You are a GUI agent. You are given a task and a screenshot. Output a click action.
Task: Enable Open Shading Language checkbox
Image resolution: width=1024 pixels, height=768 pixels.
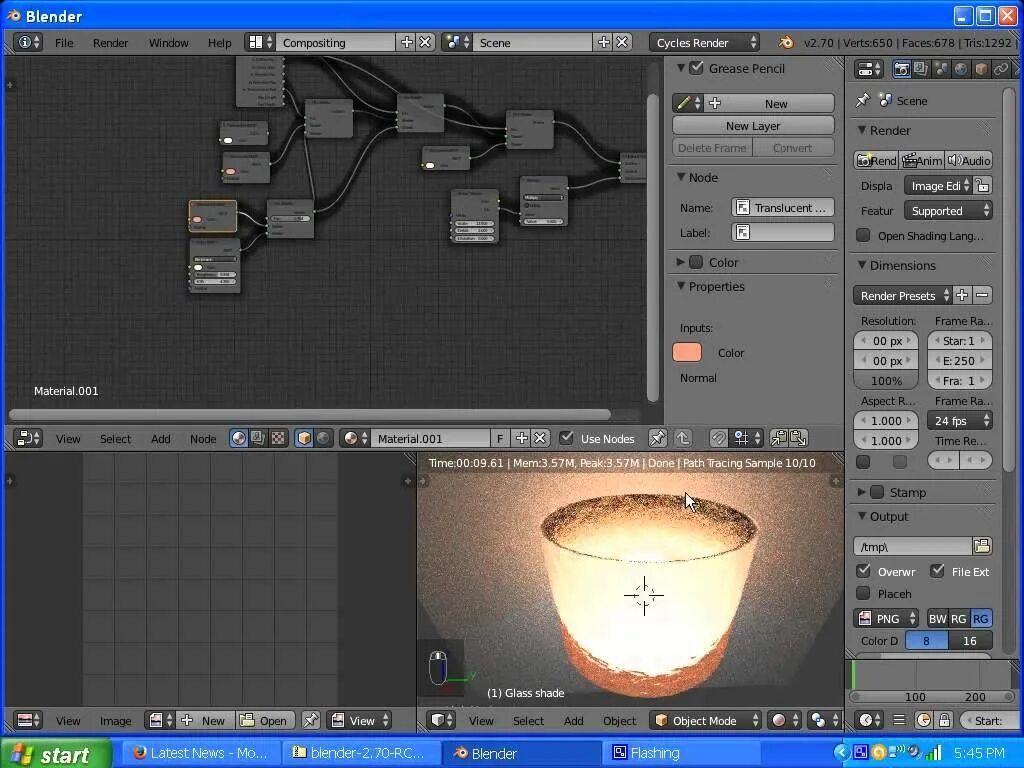pyautogui.click(x=863, y=235)
